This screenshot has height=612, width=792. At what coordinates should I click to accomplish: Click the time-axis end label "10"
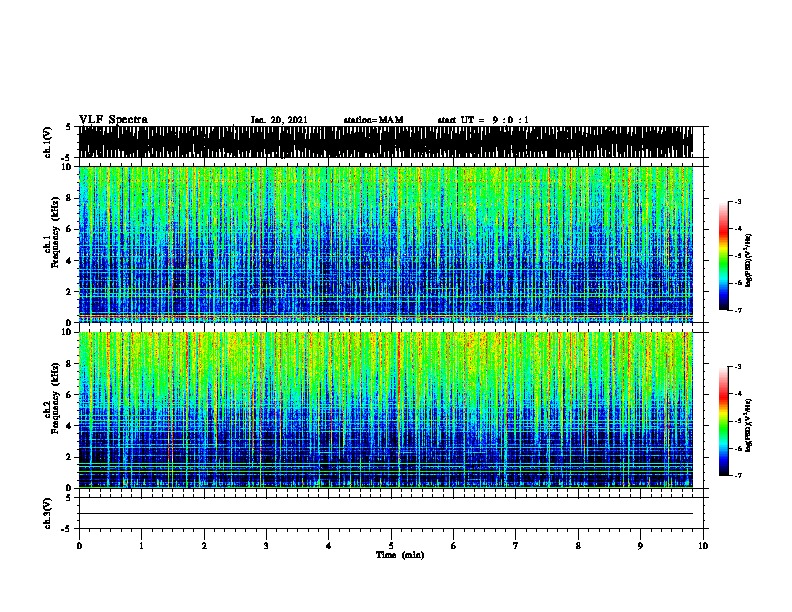(x=703, y=546)
